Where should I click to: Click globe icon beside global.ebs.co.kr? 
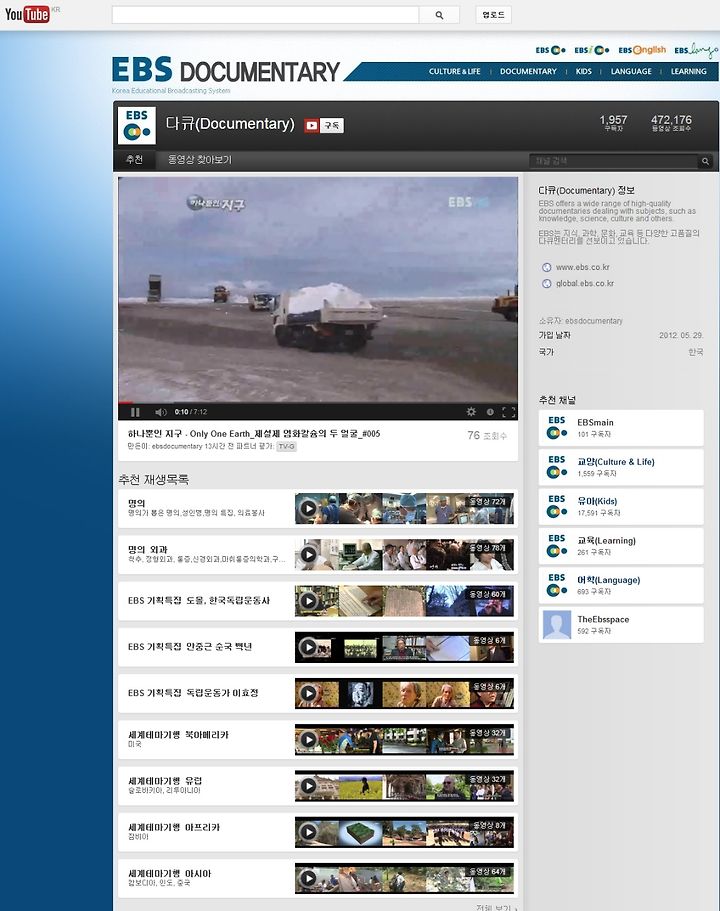(x=546, y=284)
